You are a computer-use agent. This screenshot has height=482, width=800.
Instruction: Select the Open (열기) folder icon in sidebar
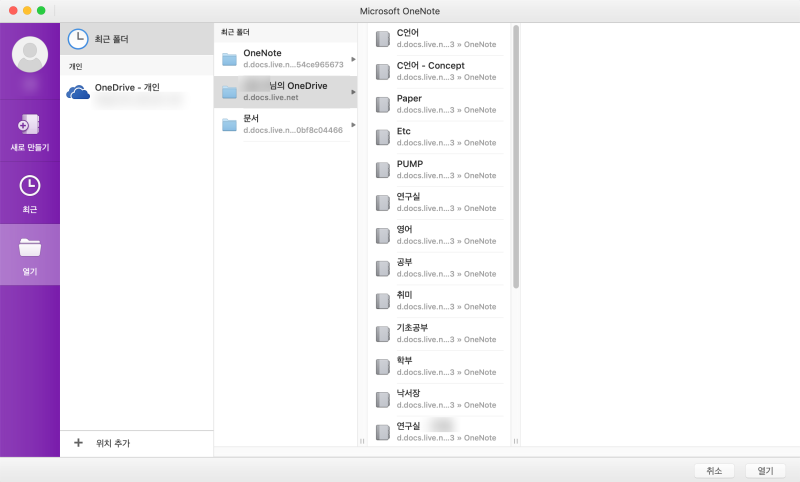pyautogui.click(x=30, y=247)
